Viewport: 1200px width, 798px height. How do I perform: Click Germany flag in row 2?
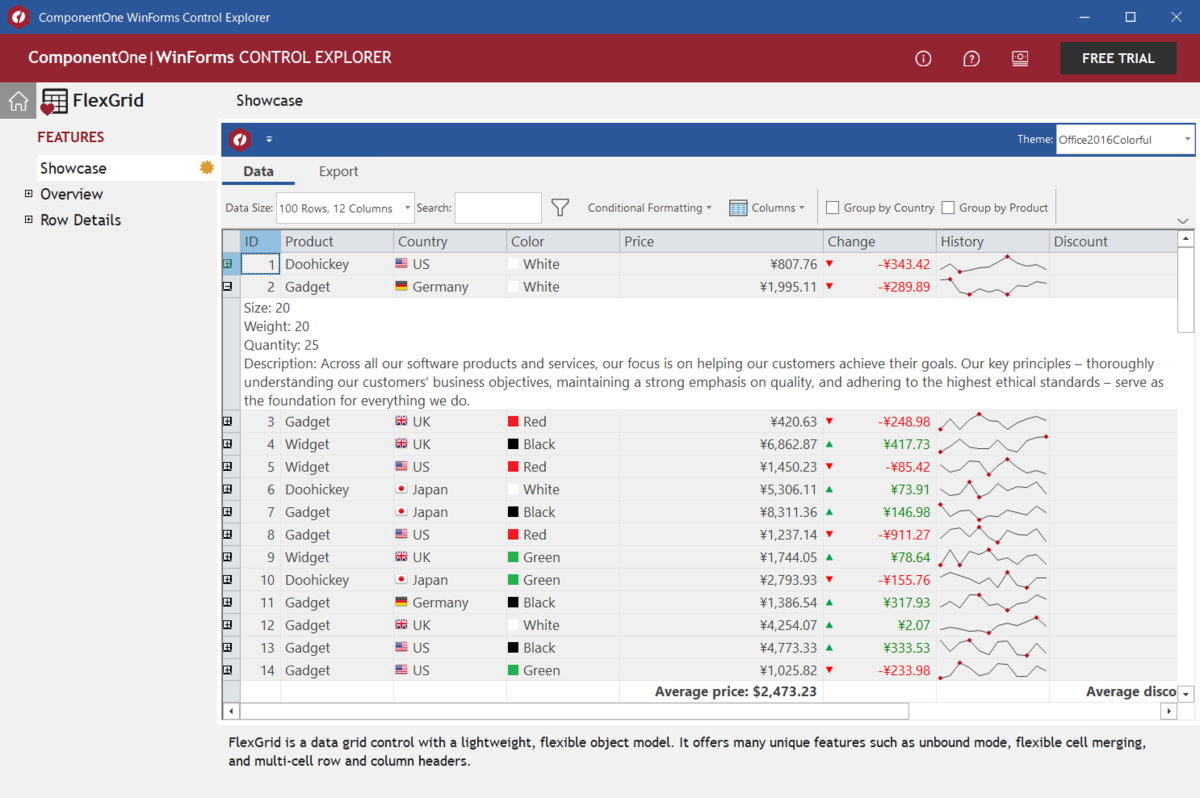click(x=402, y=286)
